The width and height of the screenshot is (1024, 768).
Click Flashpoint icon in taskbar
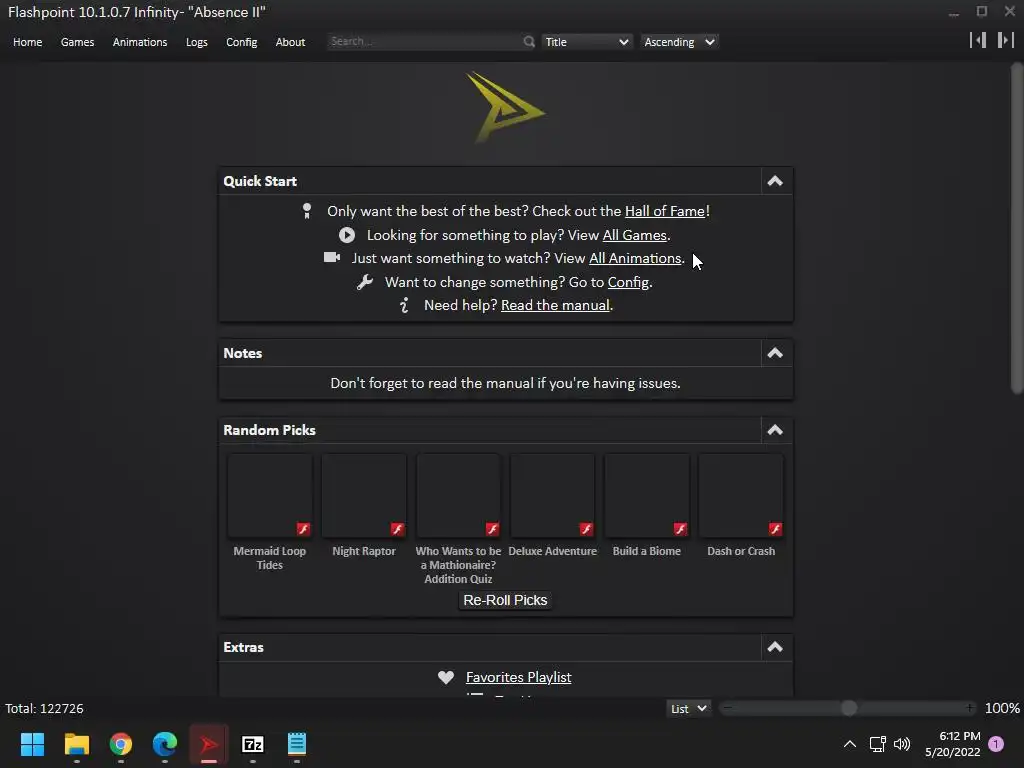click(209, 744)
